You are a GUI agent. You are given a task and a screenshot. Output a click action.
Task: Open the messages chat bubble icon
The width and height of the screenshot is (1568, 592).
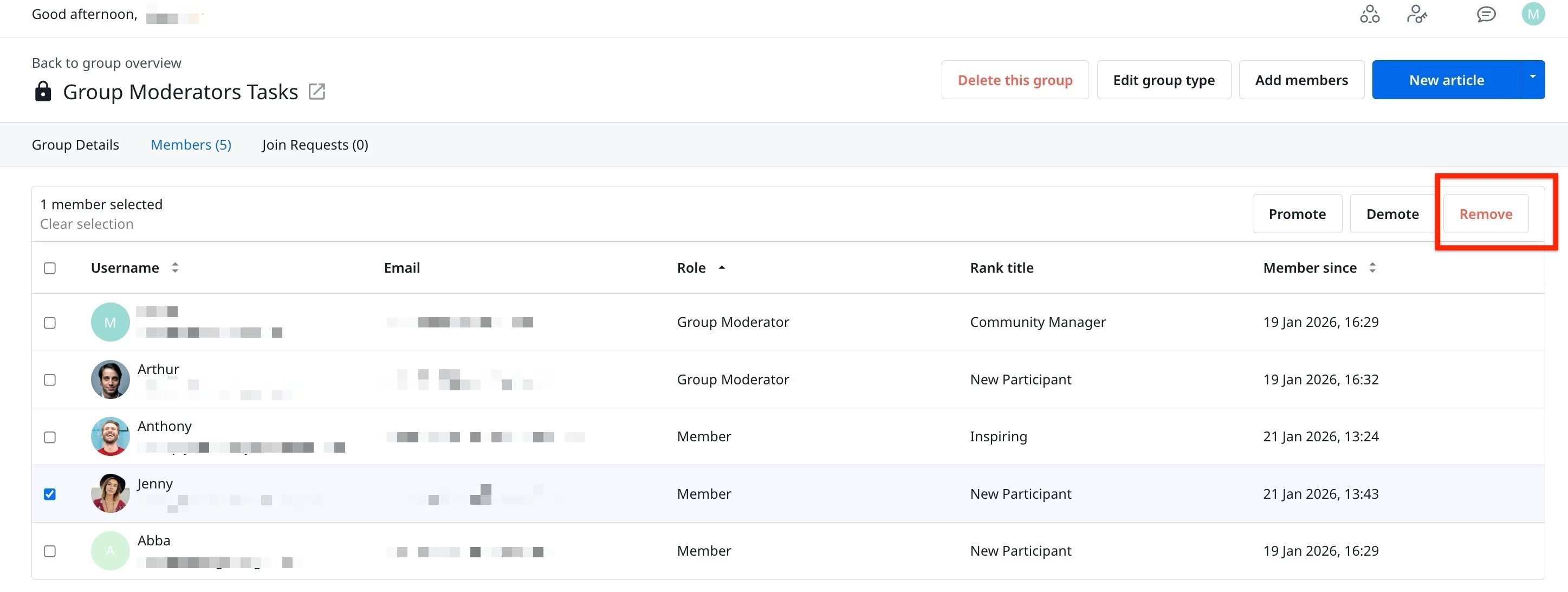[1486, 14]
